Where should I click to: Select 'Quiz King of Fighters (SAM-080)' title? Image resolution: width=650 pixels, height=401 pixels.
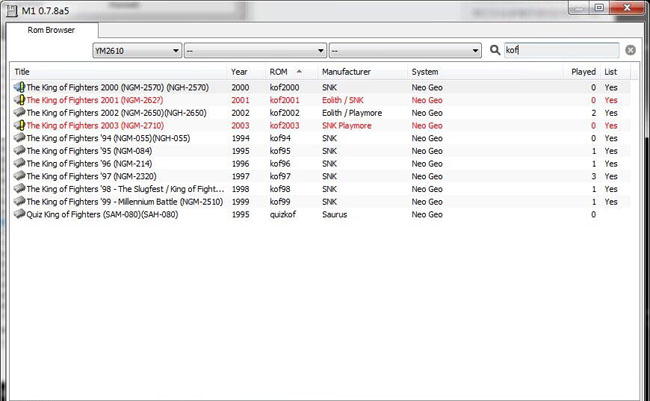pos(102,214)
